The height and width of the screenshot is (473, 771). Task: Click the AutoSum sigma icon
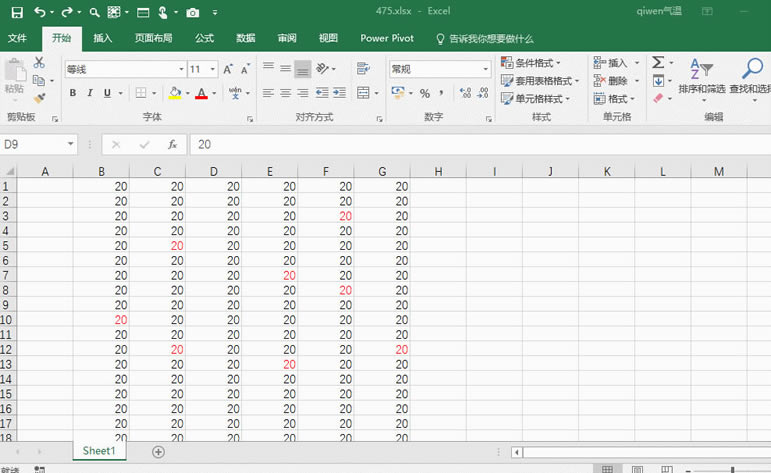click(x=658, y=62)
